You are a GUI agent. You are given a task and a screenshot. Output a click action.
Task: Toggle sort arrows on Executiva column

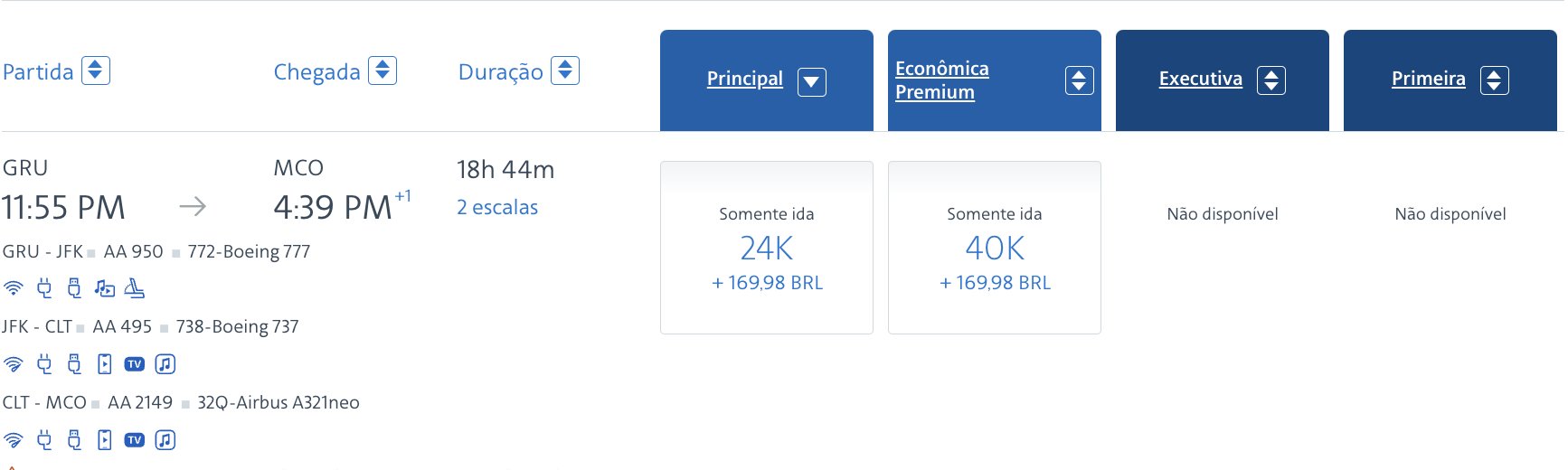click(x=1271, y=80)
